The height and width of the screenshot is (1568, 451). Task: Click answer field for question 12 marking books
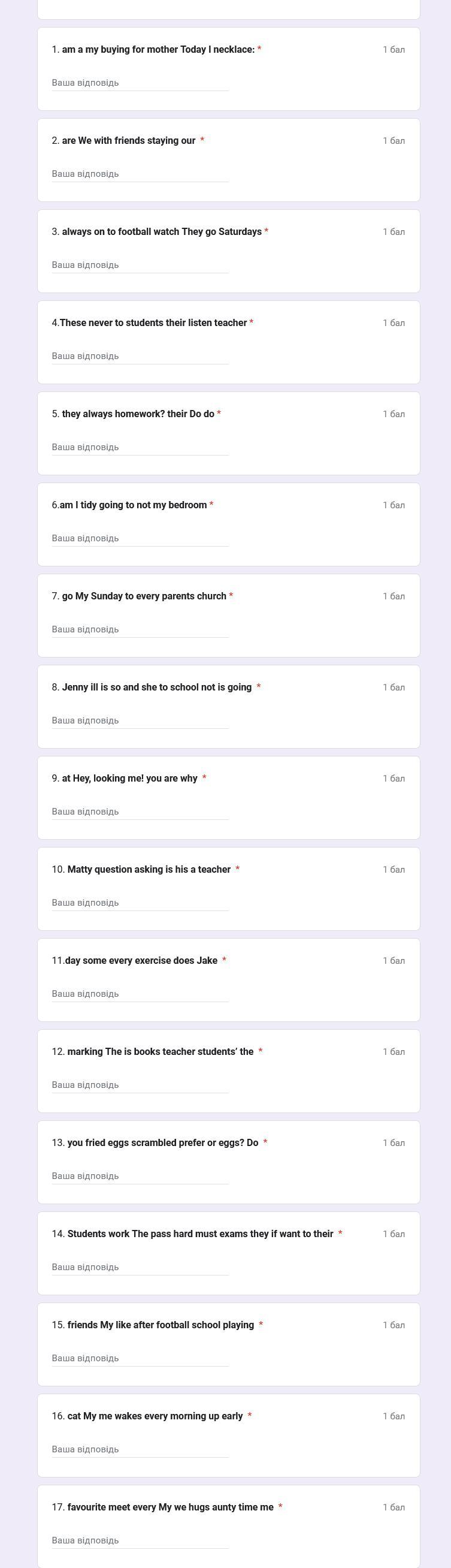[x=140, y=1085]
